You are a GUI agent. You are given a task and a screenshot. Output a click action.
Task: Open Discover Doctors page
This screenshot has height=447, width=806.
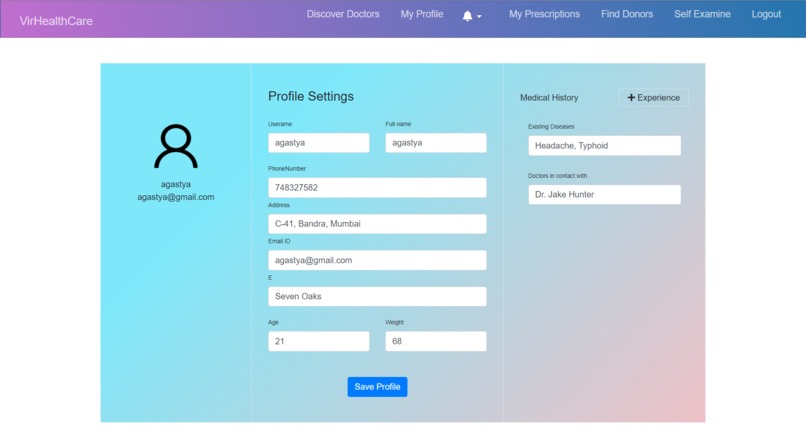(343, 14)
